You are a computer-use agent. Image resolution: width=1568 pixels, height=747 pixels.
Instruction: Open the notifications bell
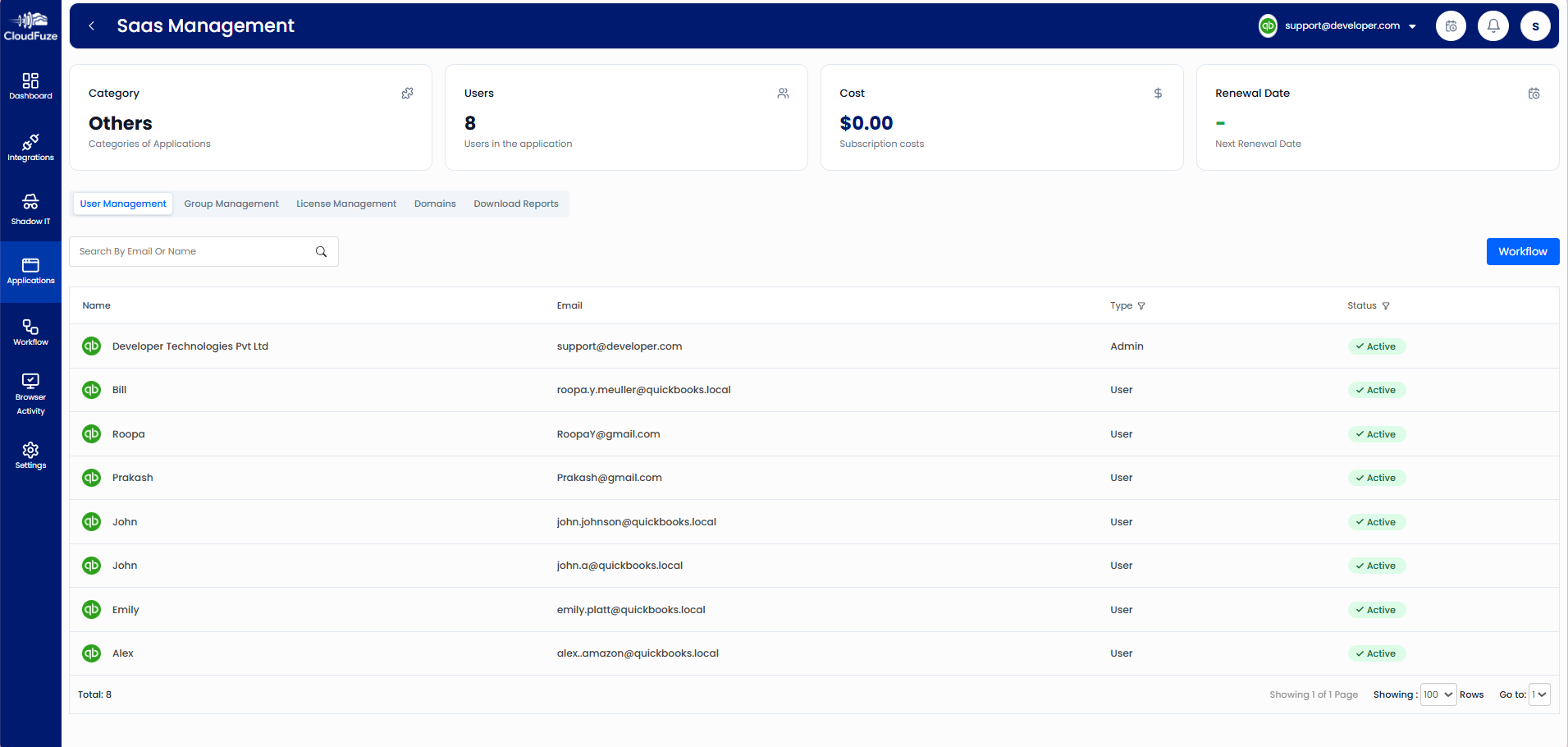pos(1493,25)
